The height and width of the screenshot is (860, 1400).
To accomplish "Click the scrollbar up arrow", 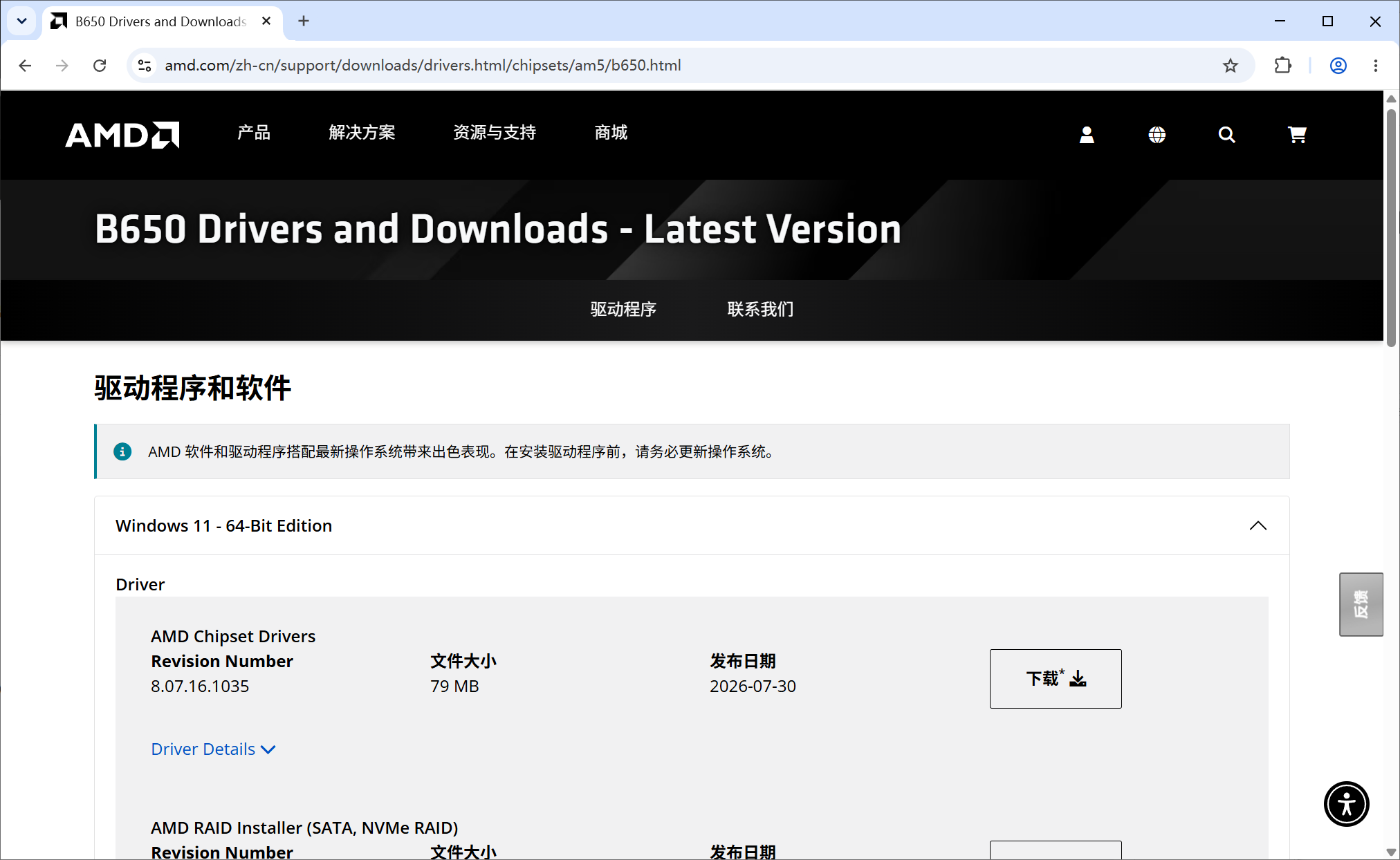I will 1391,99.
